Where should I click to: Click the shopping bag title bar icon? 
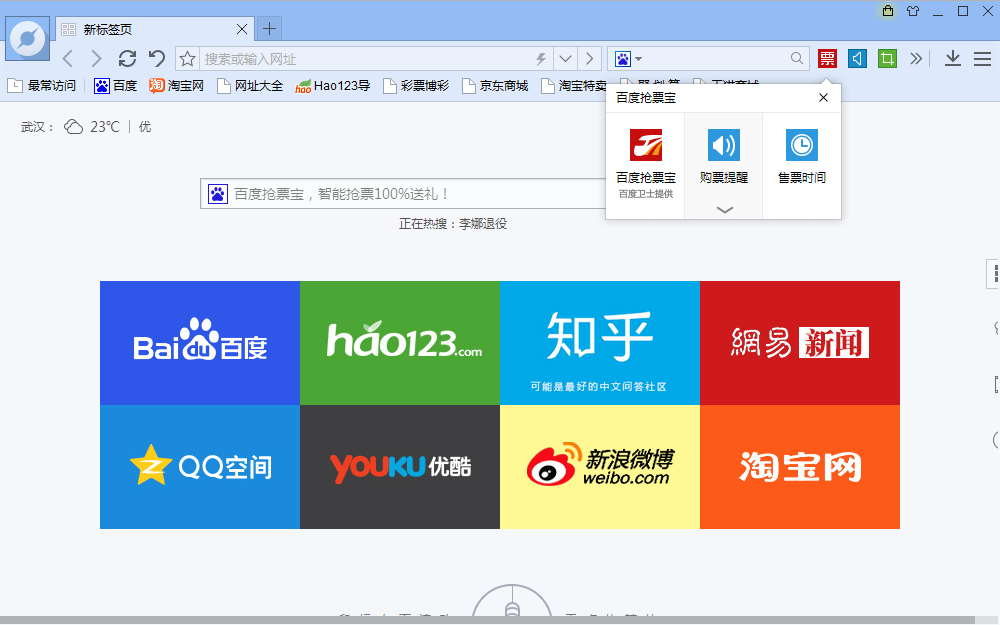[888, 11]
